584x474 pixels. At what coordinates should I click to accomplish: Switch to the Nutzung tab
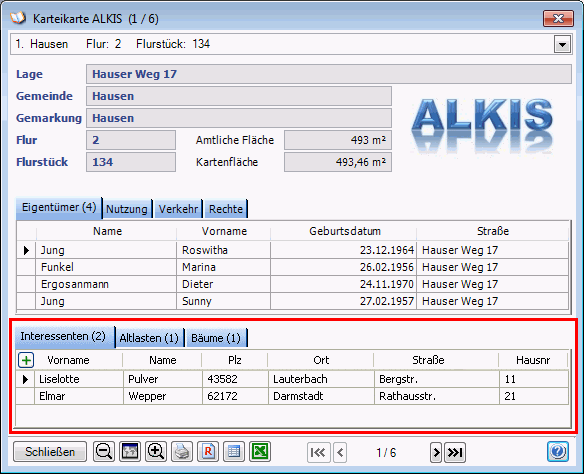127,209
